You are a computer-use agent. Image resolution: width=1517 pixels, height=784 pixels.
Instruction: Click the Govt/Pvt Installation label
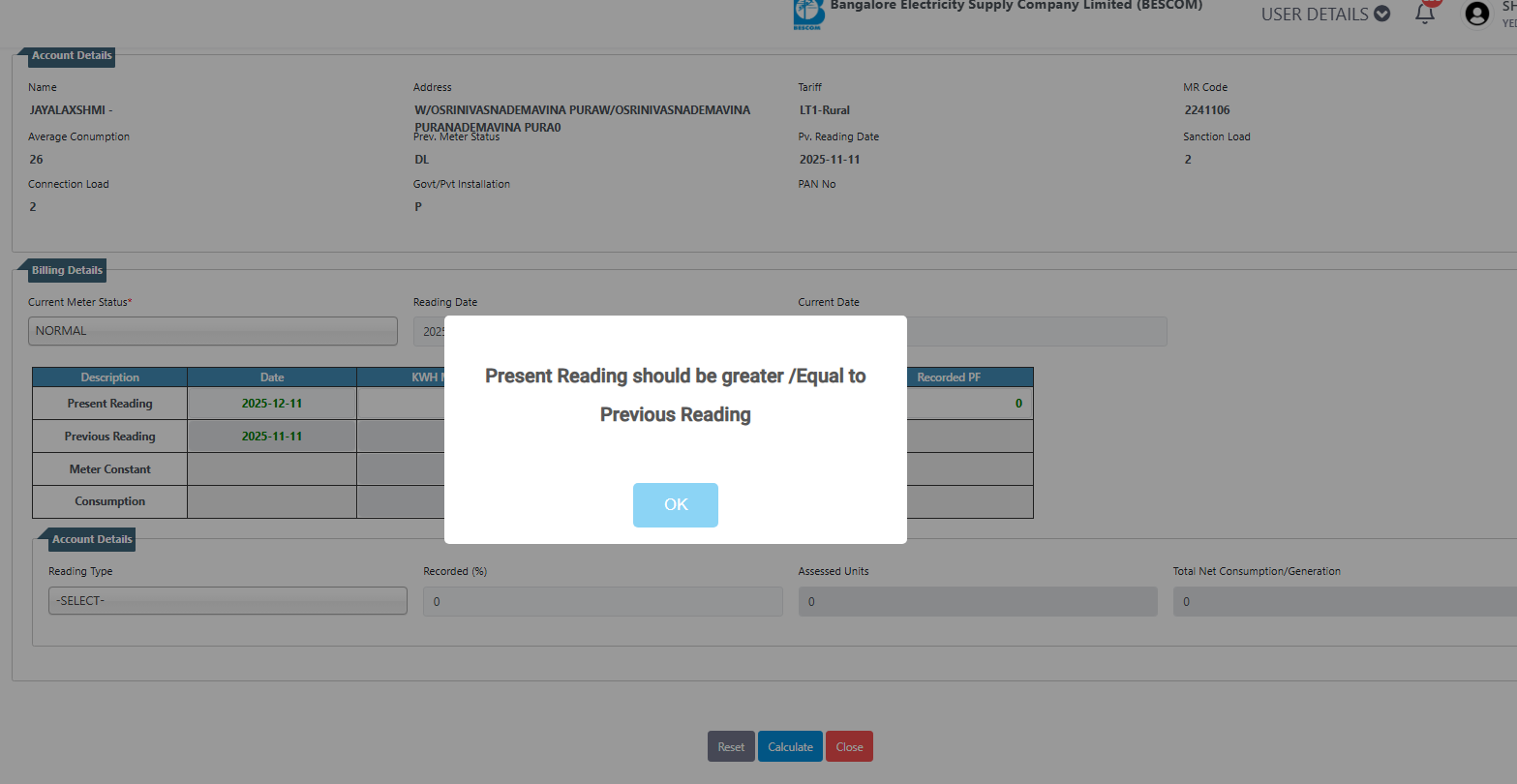pos(462,184)
